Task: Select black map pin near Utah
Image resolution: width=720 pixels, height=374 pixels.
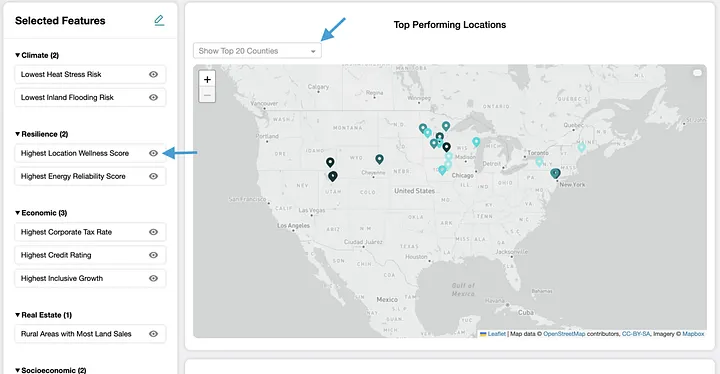Action: [x=332, y=176]
